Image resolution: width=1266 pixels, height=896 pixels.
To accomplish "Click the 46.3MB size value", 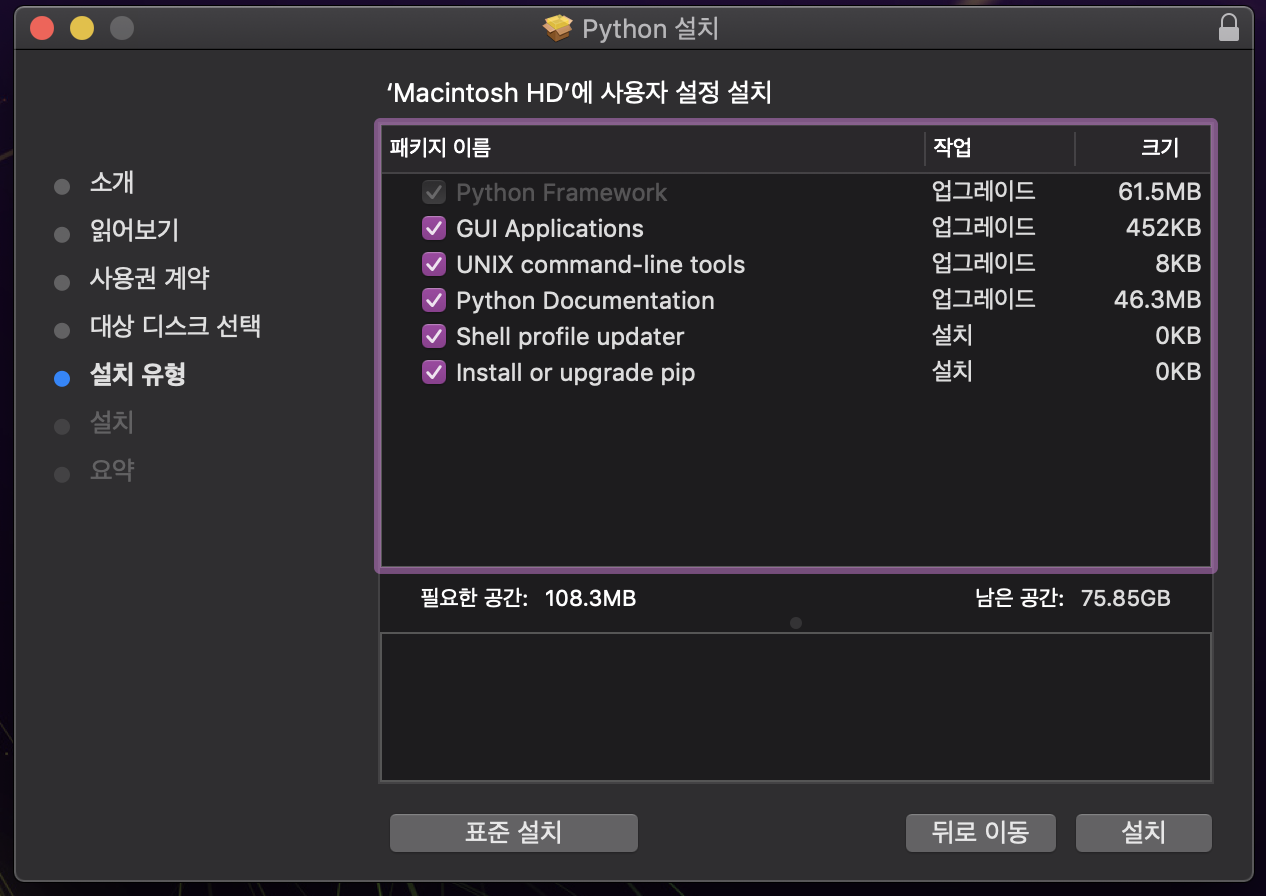I will point(1157,300).
